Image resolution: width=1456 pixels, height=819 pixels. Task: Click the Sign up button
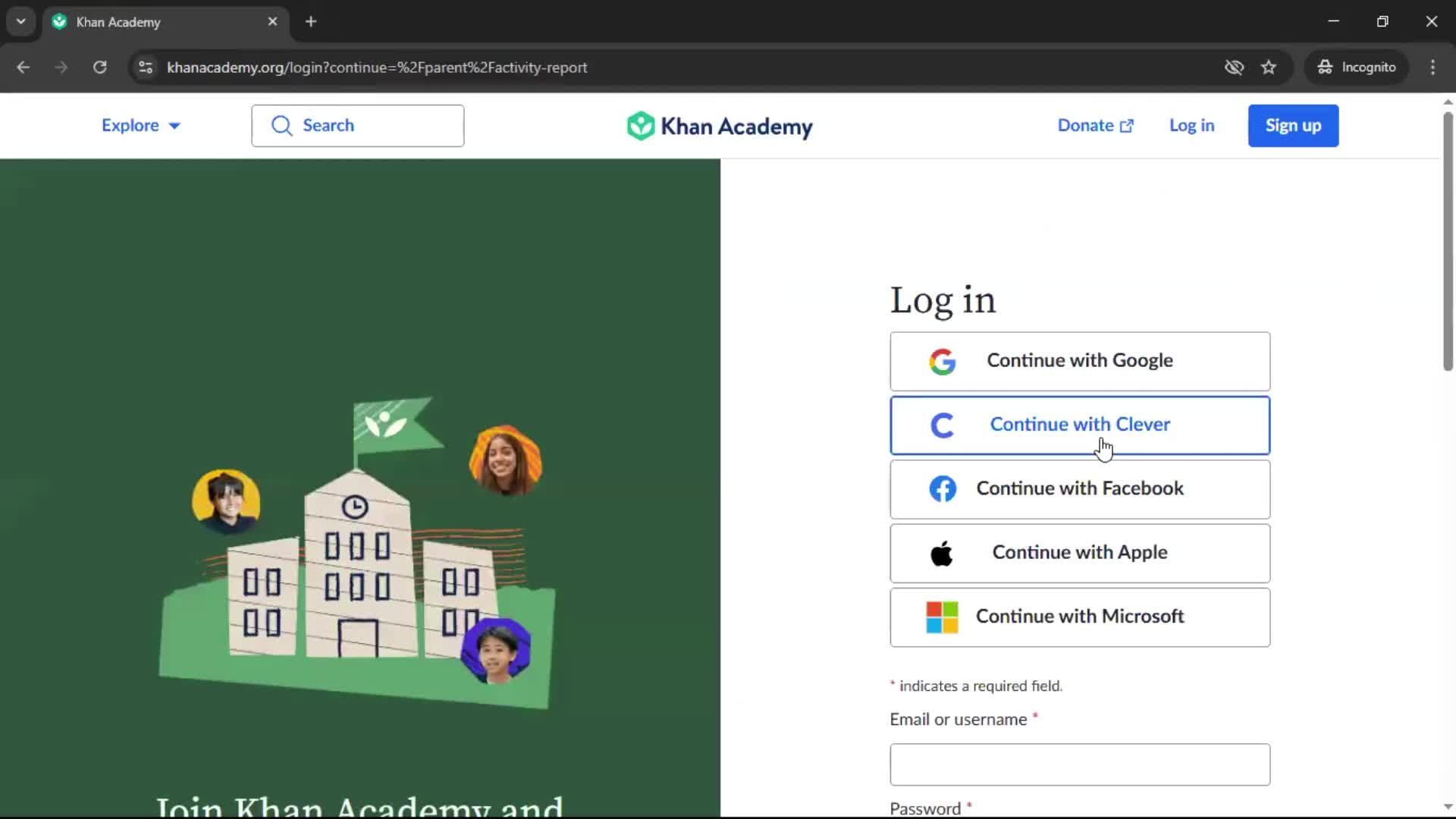1293,126
